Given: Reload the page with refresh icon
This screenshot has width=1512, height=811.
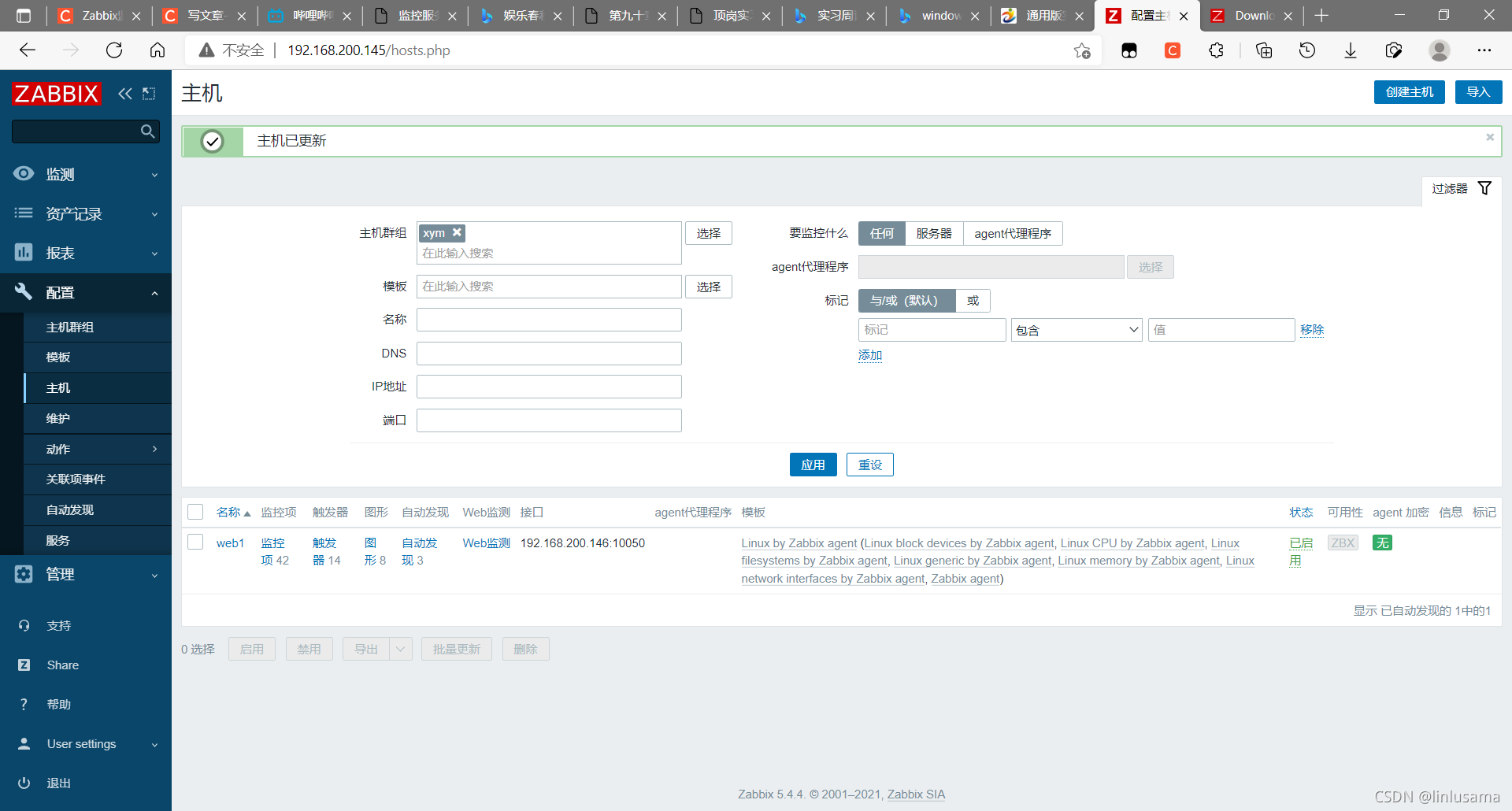Looking at the screenshot, I should tap(114, 50).
